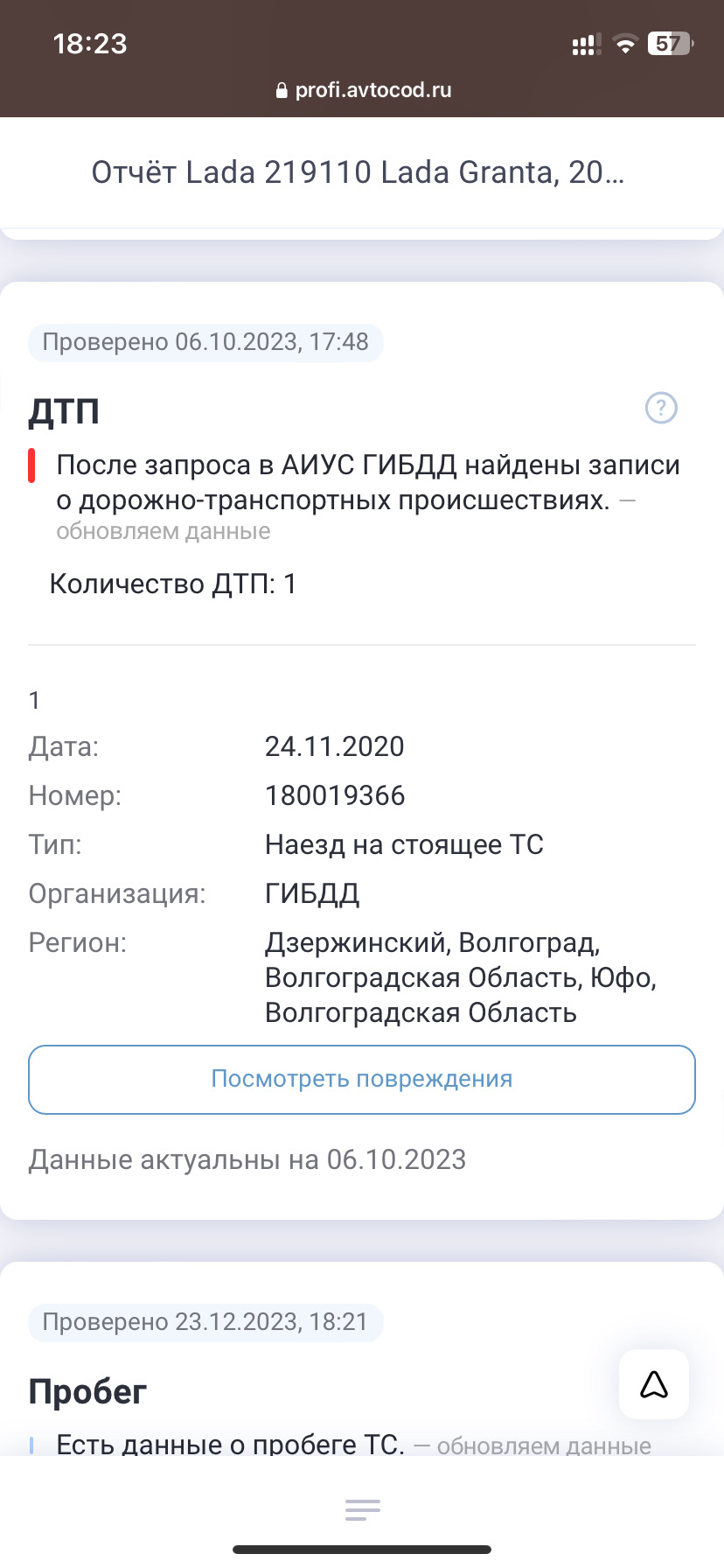Tap the Количество ДТП: 1 line
724x1568 pixels.
(173, 584)
